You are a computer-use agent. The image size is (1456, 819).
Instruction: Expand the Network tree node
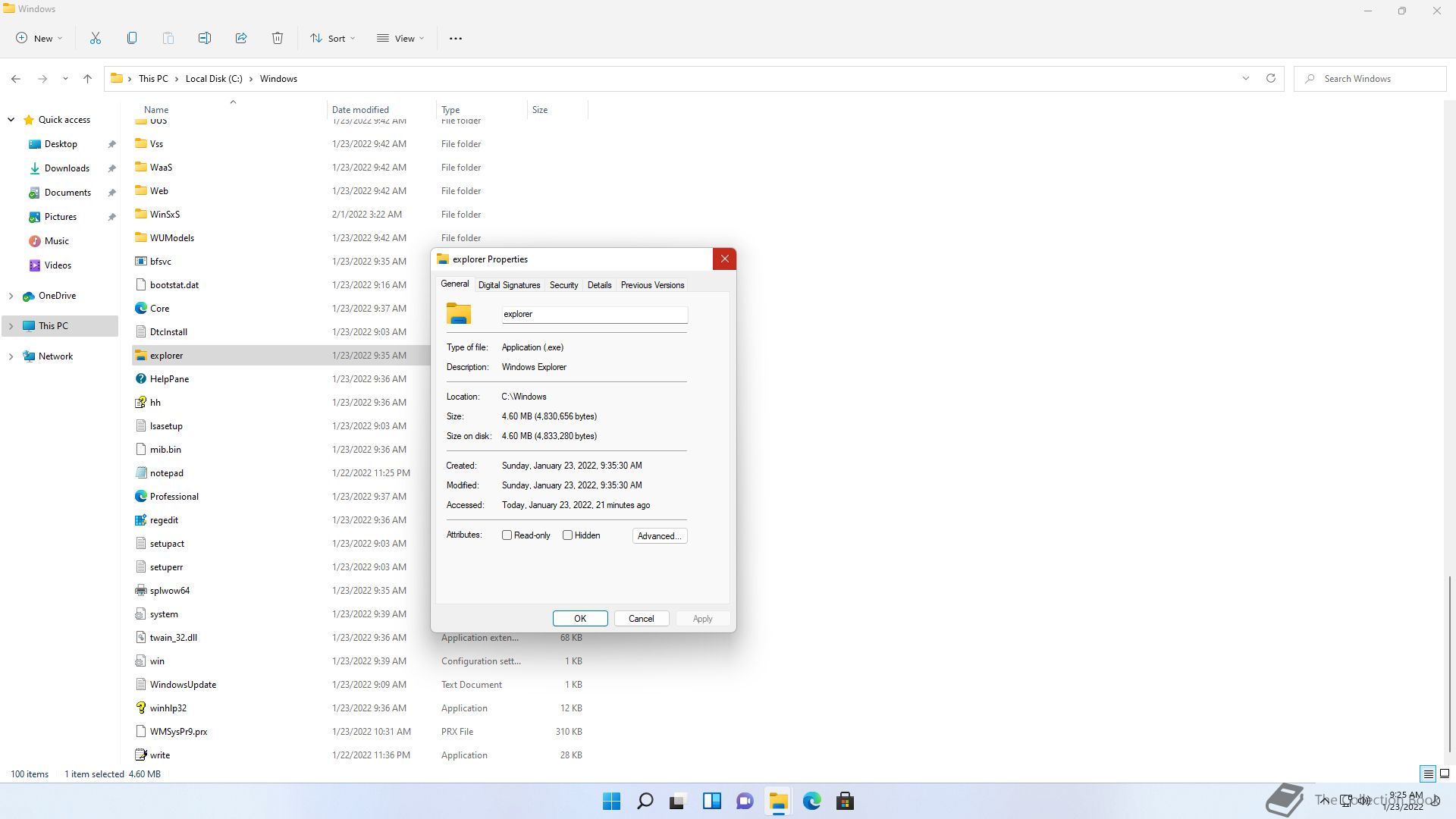pyautogui.click(x=11, y=356)
